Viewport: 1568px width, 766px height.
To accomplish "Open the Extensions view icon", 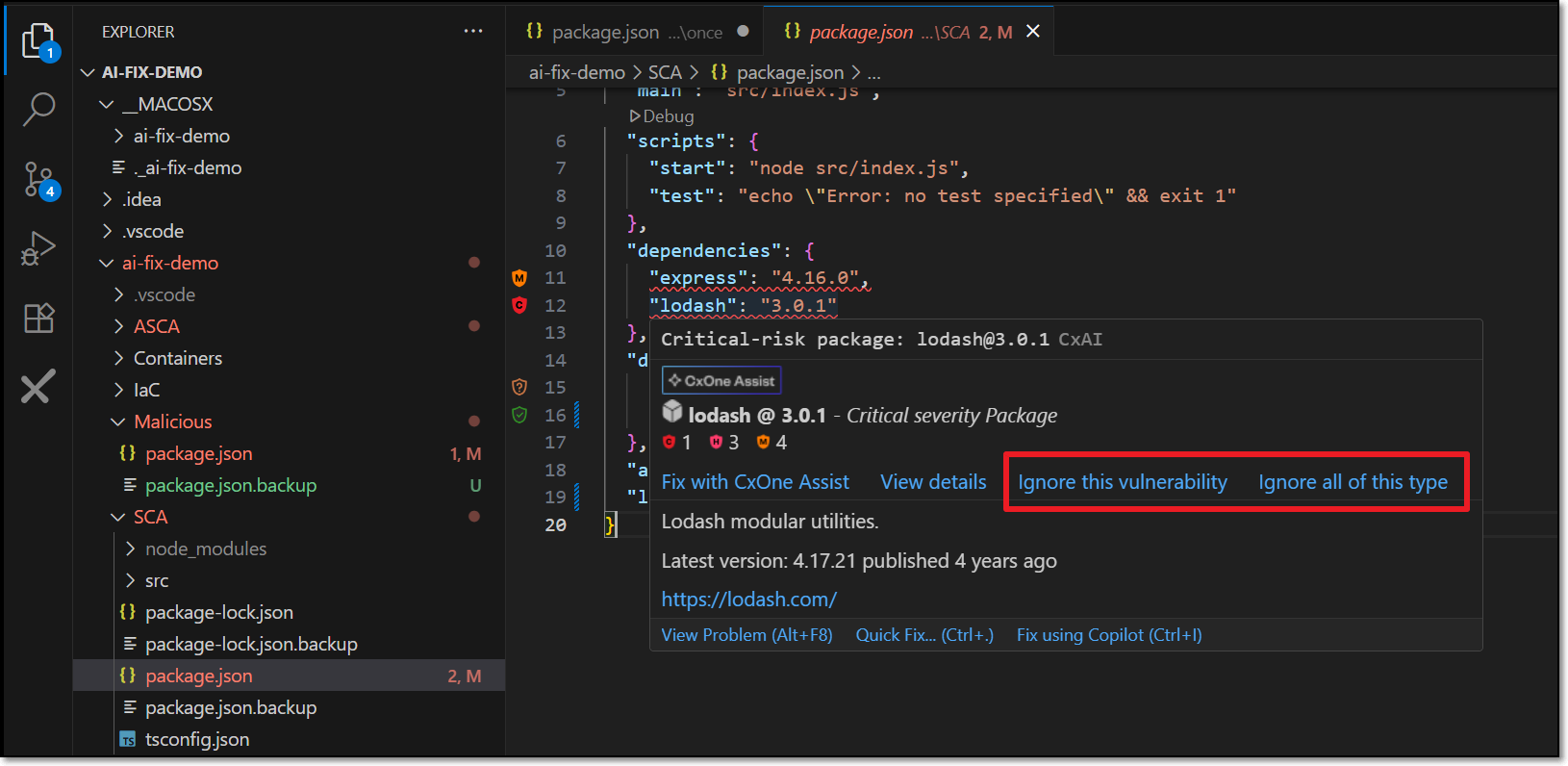I will (x=38, y=318).
